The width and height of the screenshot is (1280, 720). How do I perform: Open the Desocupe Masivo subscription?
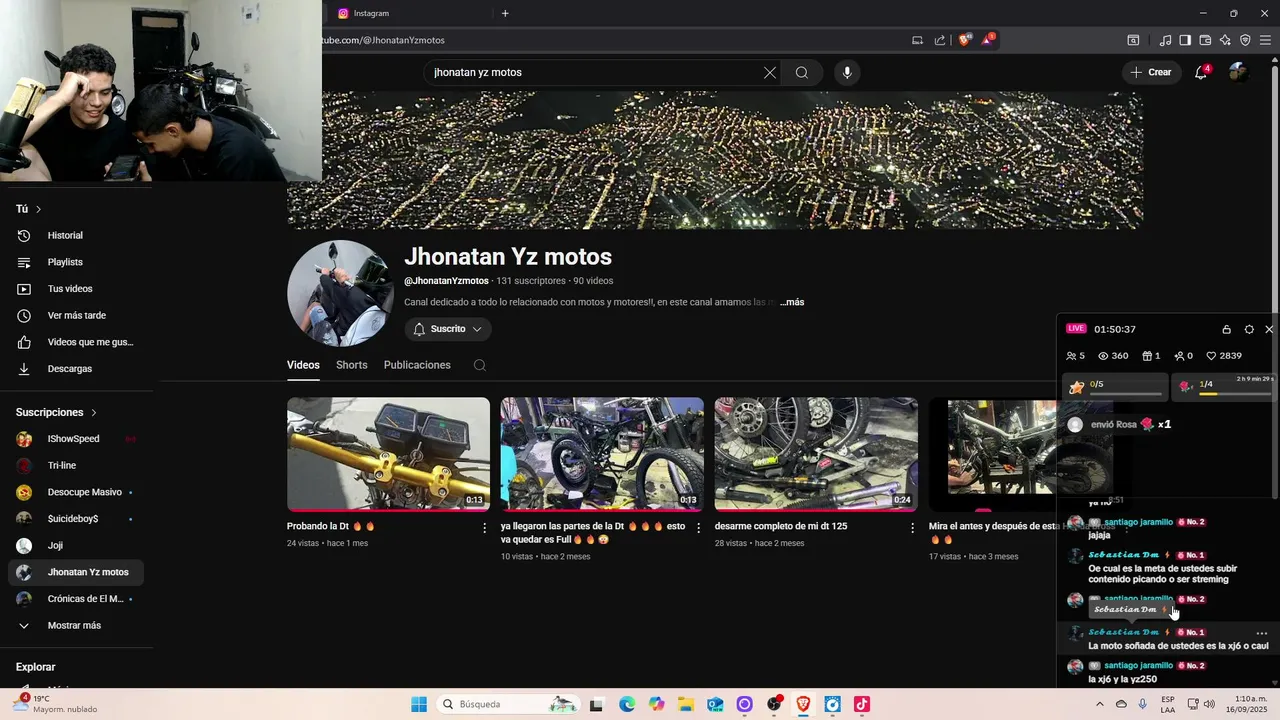point(76,492)
